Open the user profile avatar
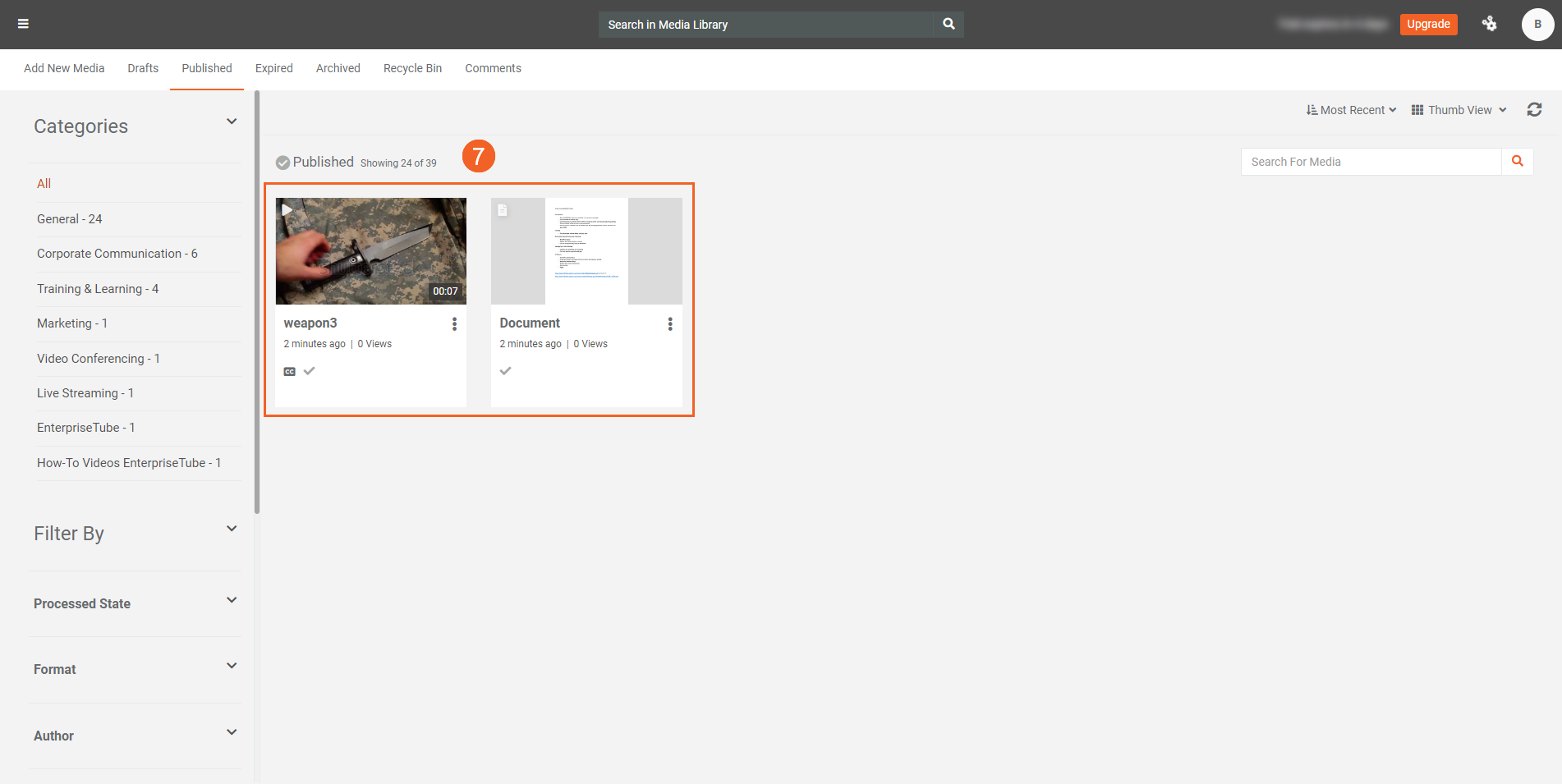Screen dimensions: 1562x784 1537,24
